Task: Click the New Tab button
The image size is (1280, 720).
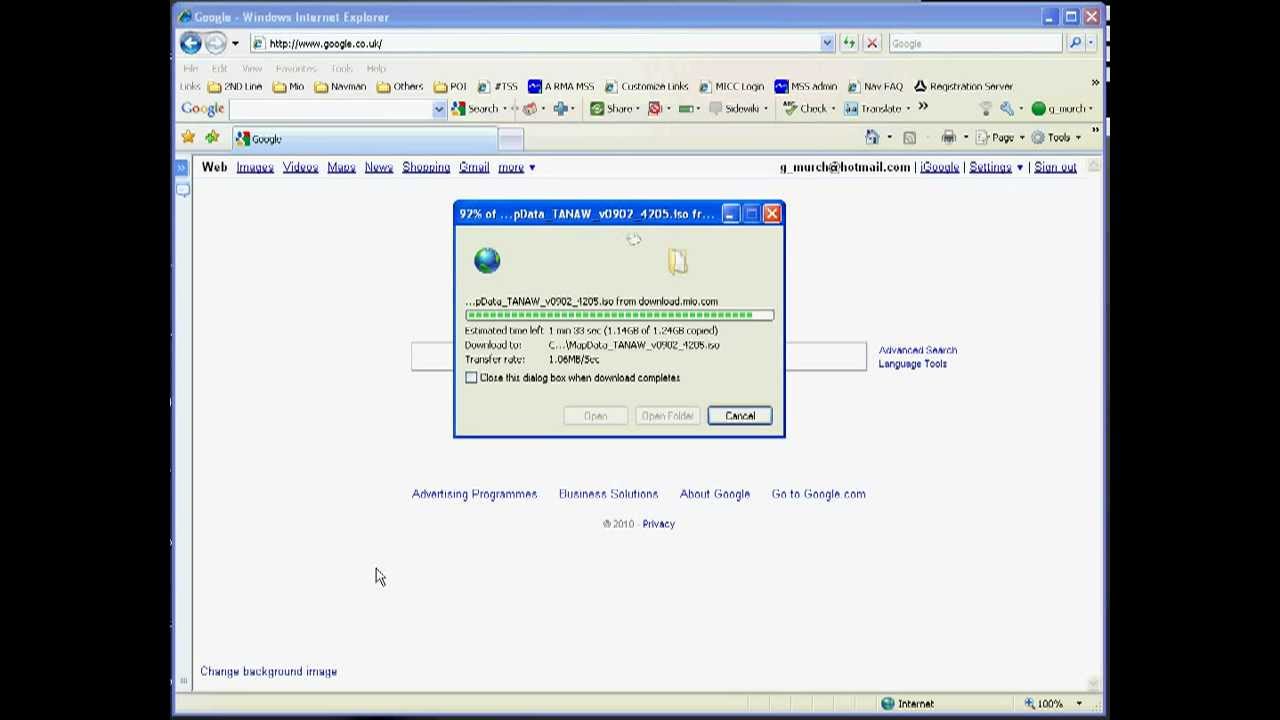Action: (511, 139)
